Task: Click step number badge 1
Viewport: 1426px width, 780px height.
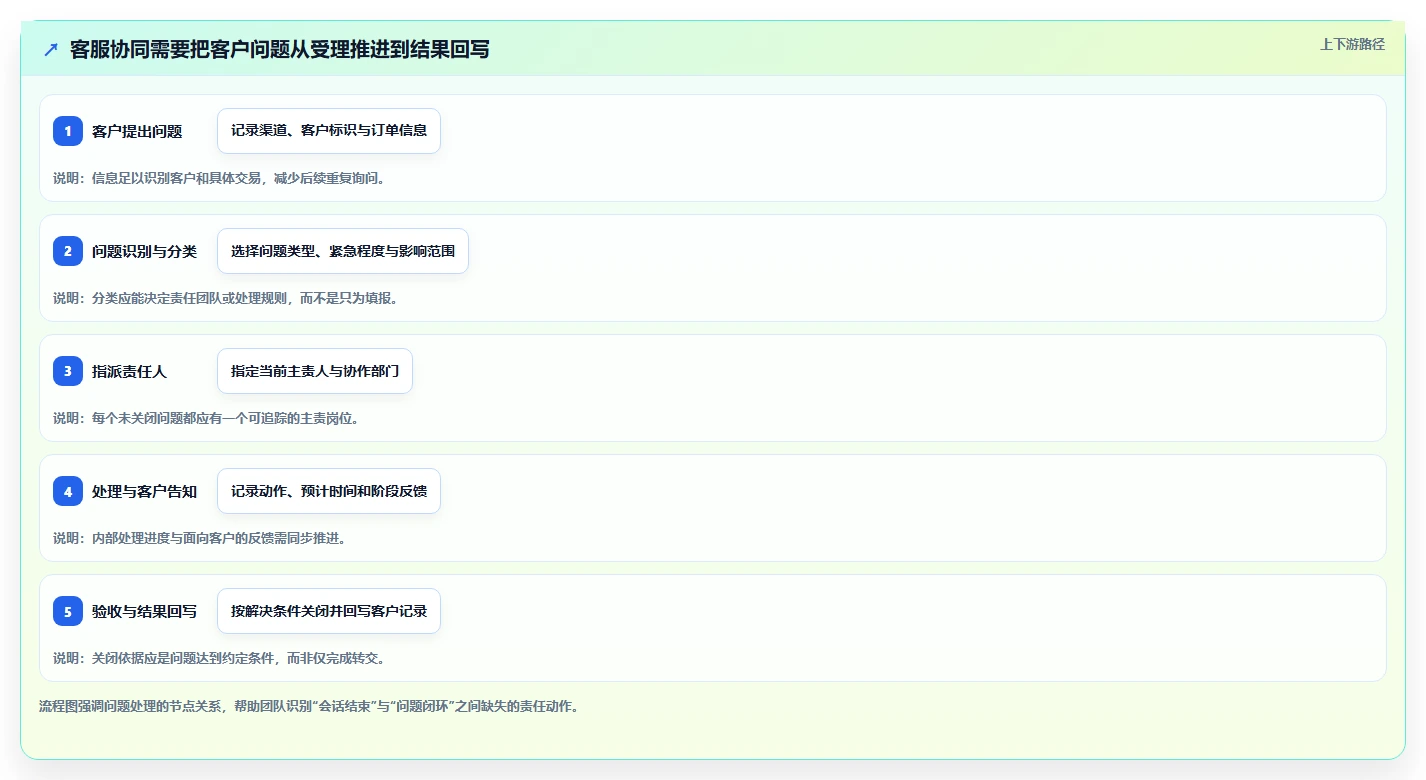Action: pyautogui.click(x=68, y=131)
